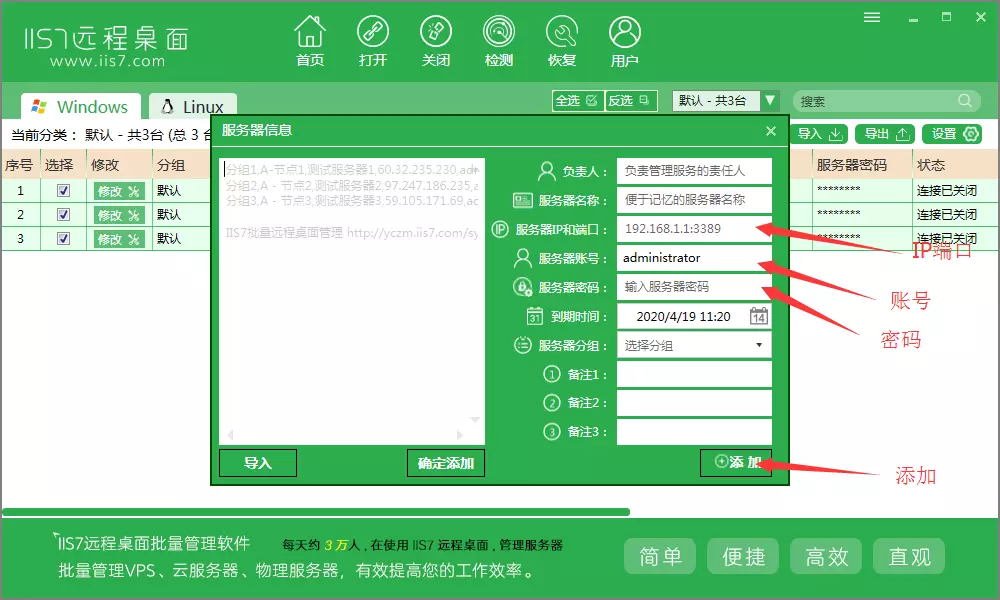Screen dimensions: 1000x600
Task: Click the 导入 button in the dialog
Action: 258,463
